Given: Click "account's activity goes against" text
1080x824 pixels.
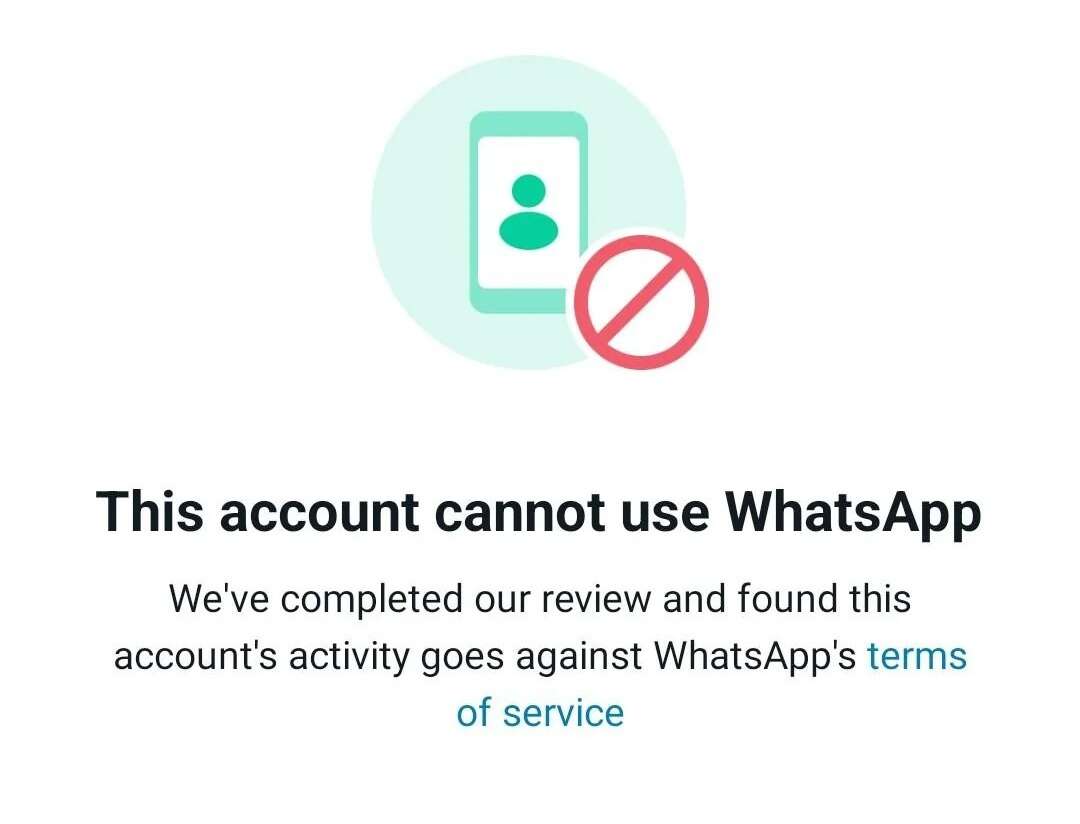Looking at the screenshot, I should [x=378, y=656].
